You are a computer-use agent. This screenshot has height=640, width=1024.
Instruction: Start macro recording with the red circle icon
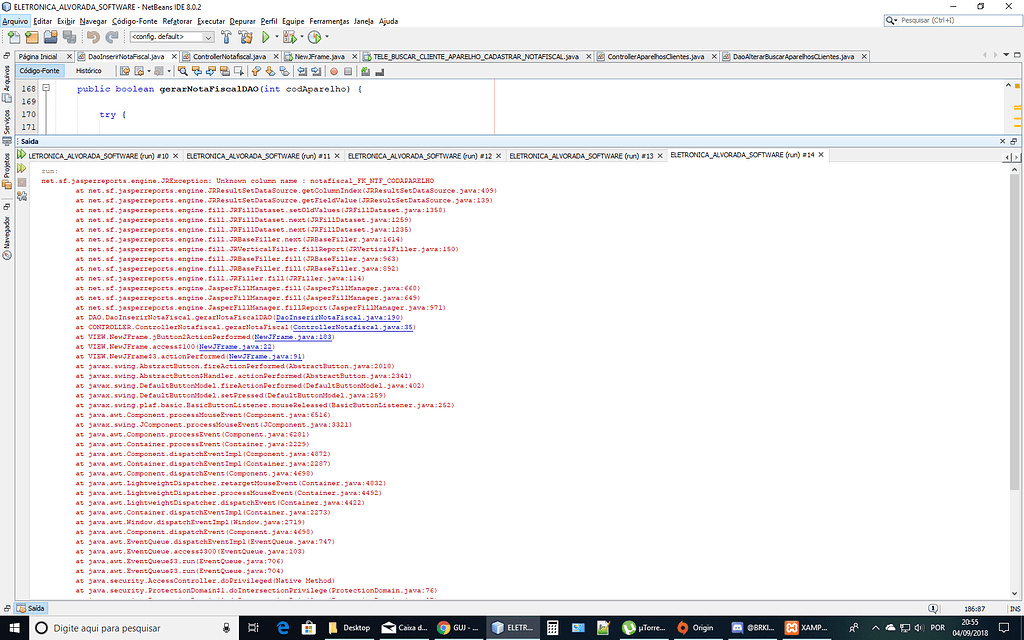click(333, 72)
